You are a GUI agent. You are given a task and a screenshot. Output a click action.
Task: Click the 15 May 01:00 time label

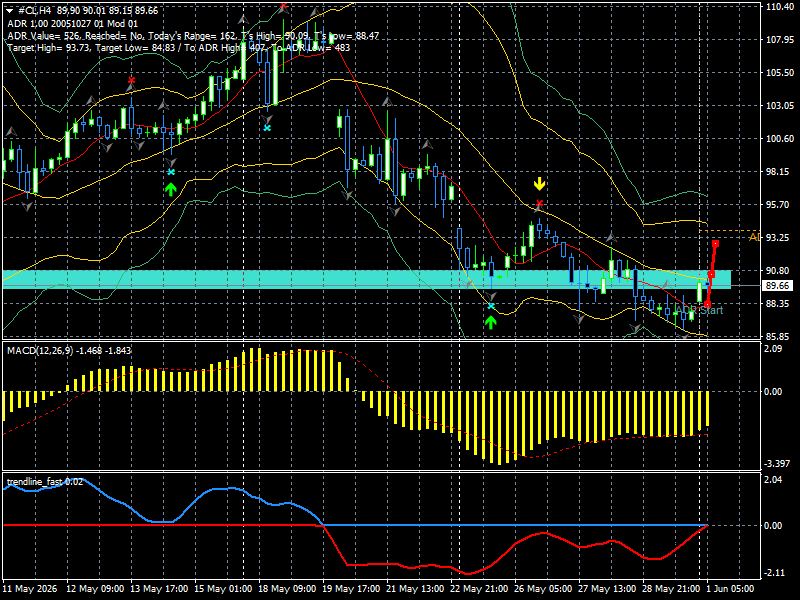[x=223, y=588]
